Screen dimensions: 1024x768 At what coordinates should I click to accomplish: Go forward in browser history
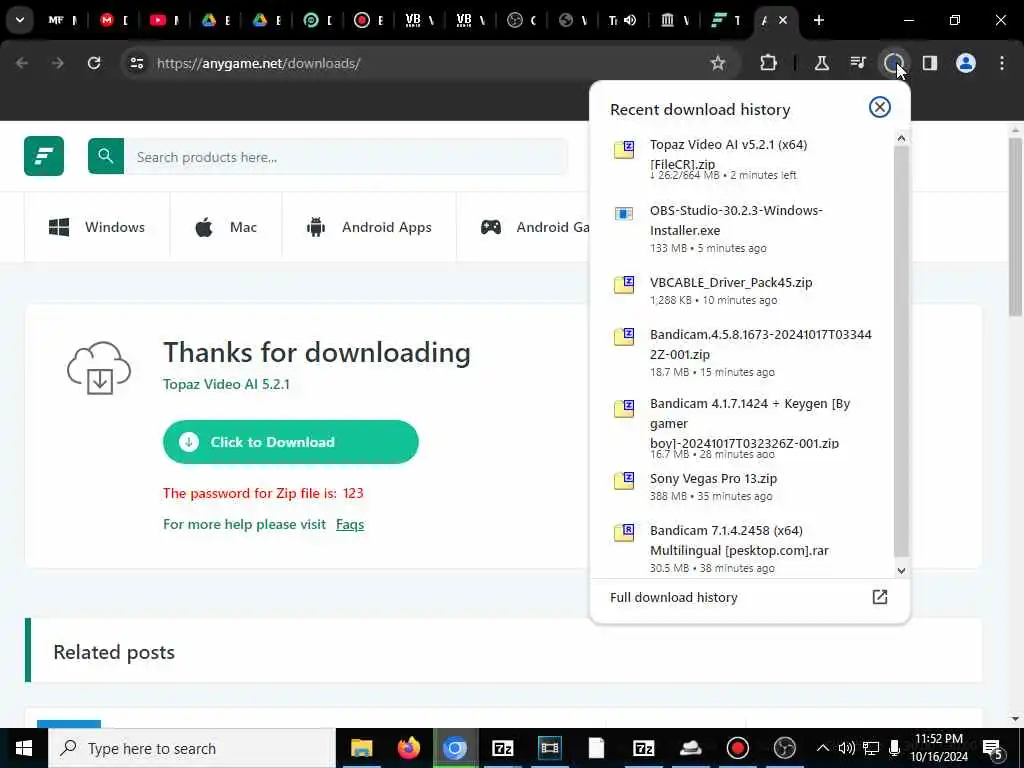tap(57, 63)
